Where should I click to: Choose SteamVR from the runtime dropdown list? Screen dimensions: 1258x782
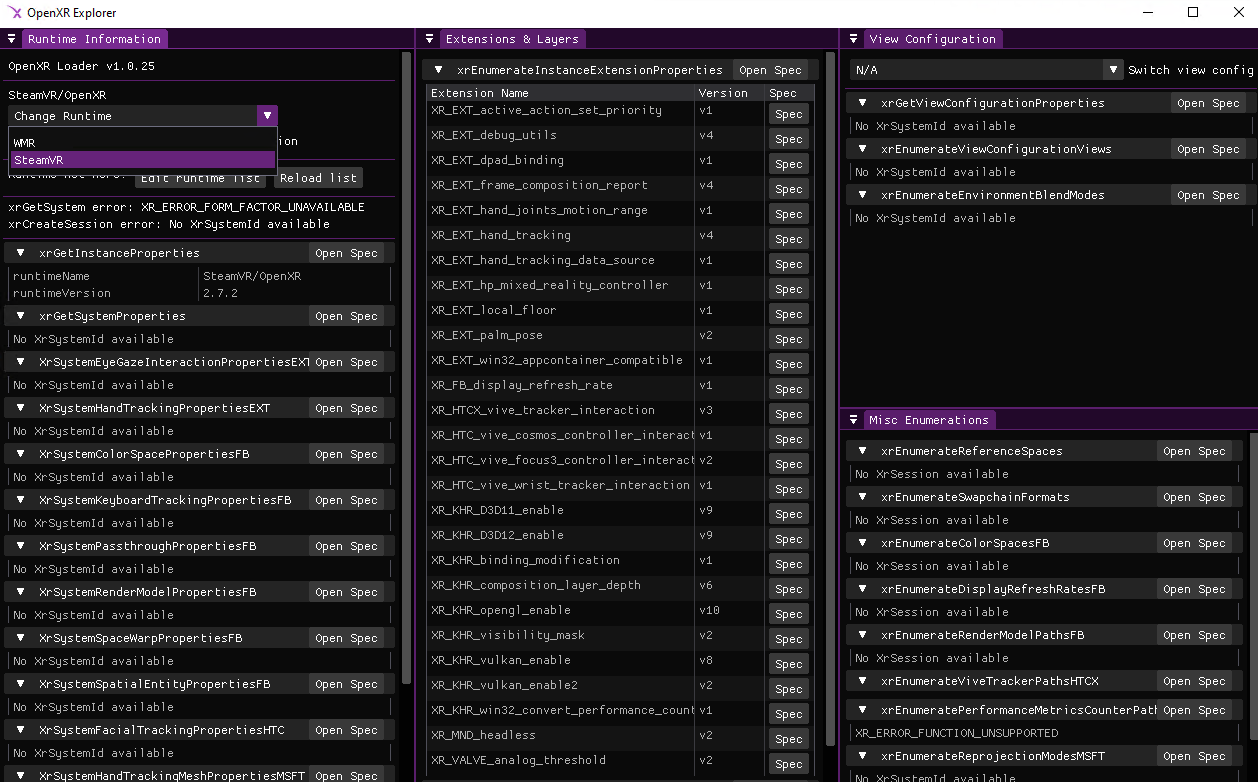[143, 160]
